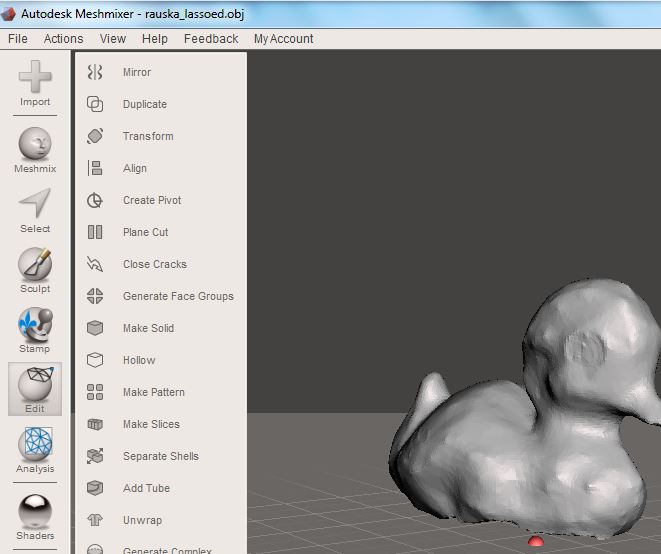The height and width of the screenshot is (554, 661).
Task: Click the Close Cracks icon
Action: (95, 264)
